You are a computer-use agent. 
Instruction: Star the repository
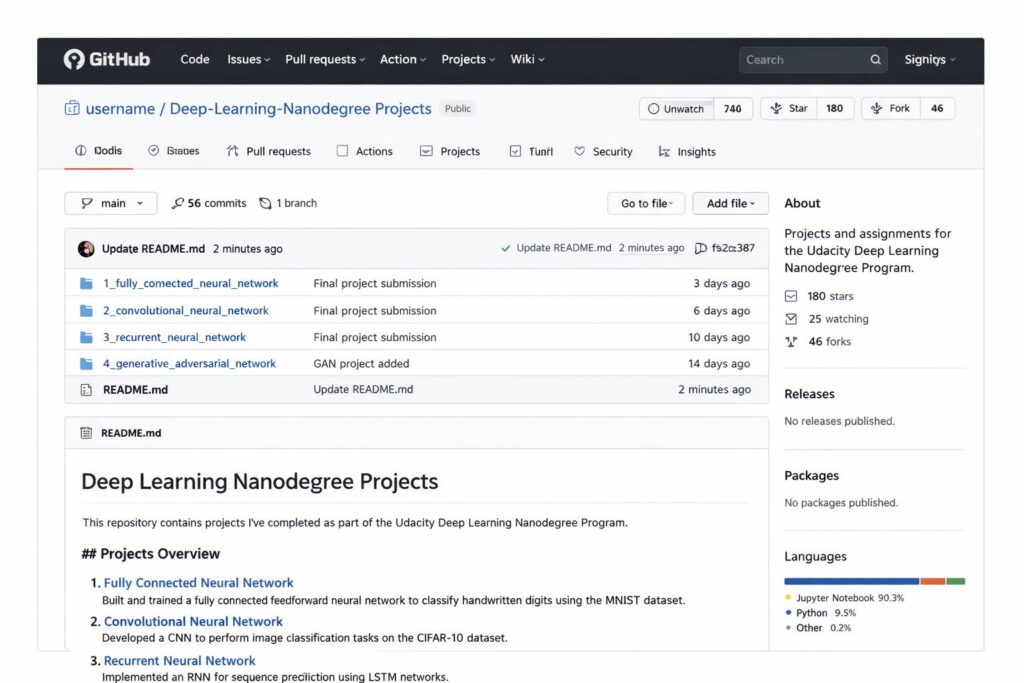coord(788,109)
